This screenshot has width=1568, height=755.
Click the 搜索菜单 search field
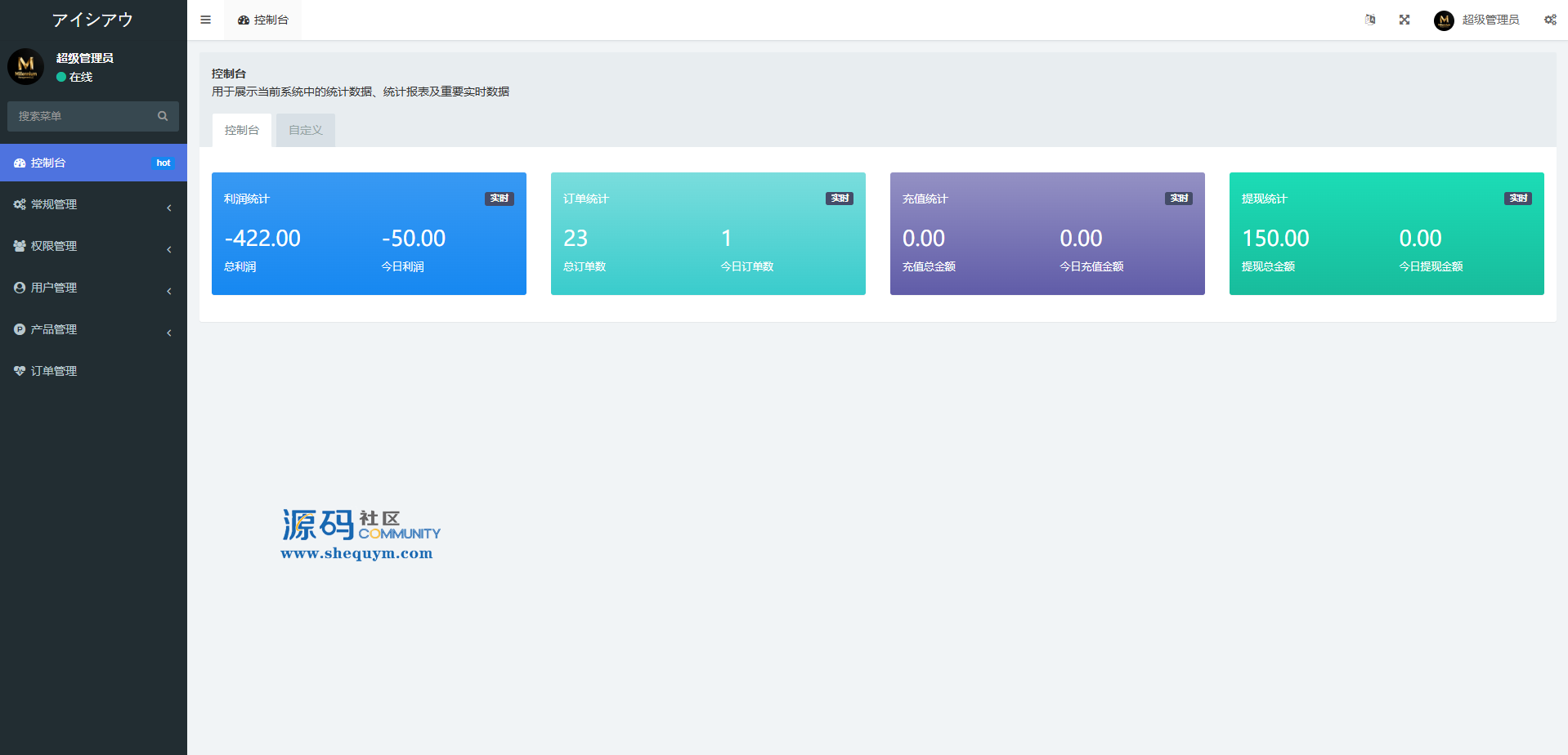(93, 116)
